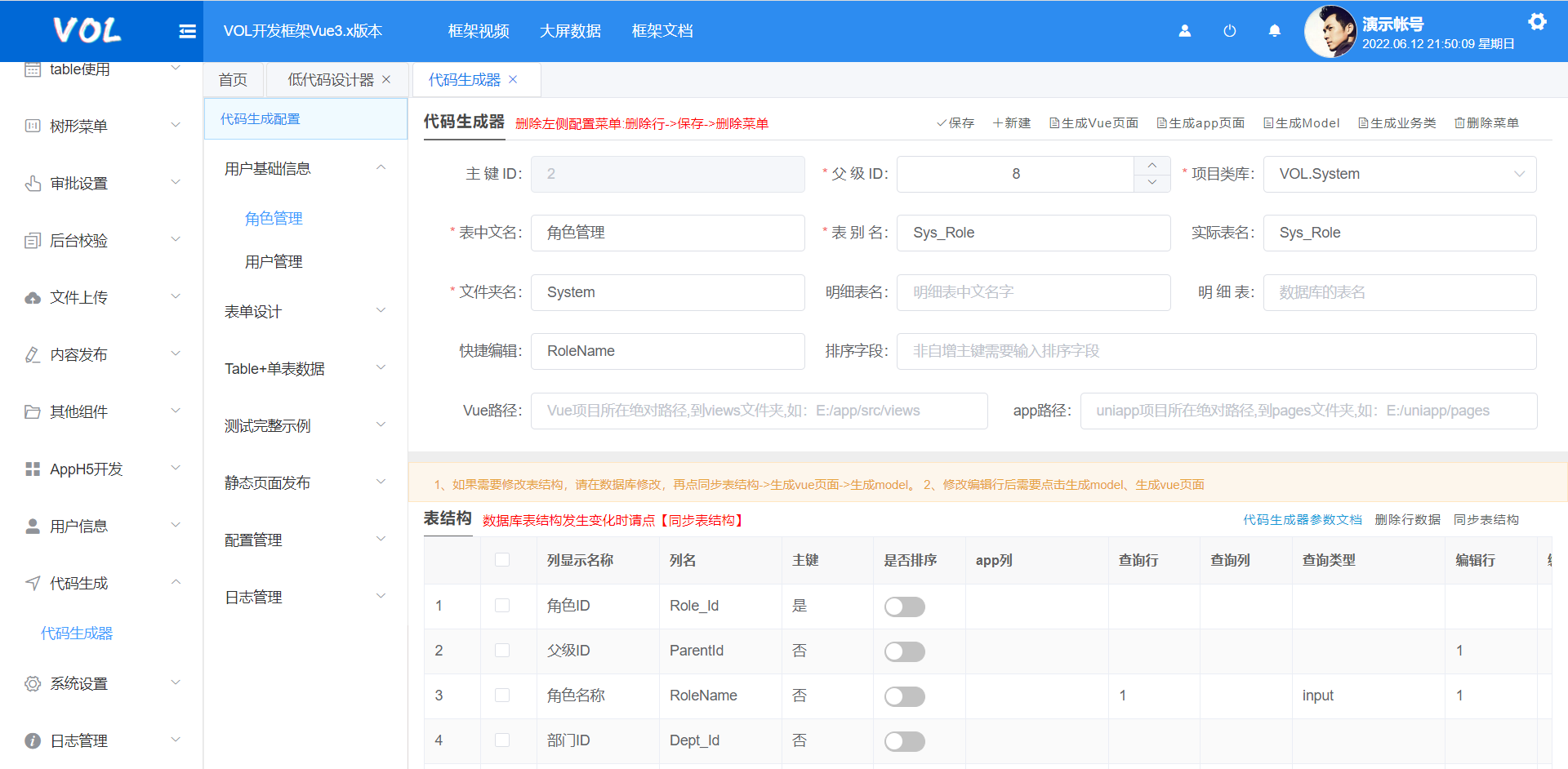Open 框架视频 top menu
This screenshot has height=769, width=1568.
pos(479,31)
